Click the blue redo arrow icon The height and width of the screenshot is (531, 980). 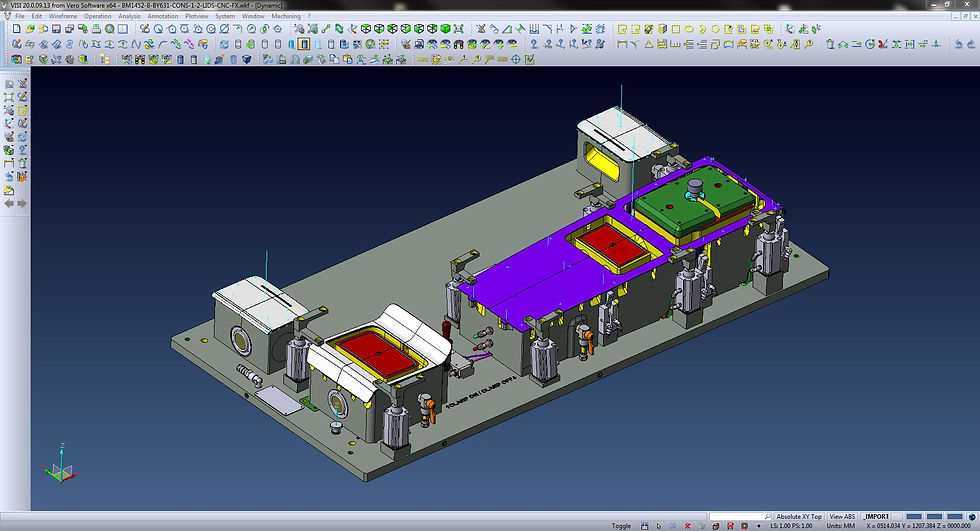[971, 44]
